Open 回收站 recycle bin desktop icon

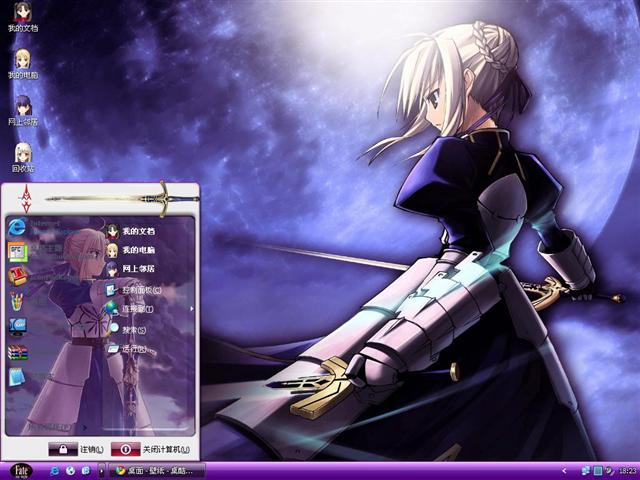[23, 157]
